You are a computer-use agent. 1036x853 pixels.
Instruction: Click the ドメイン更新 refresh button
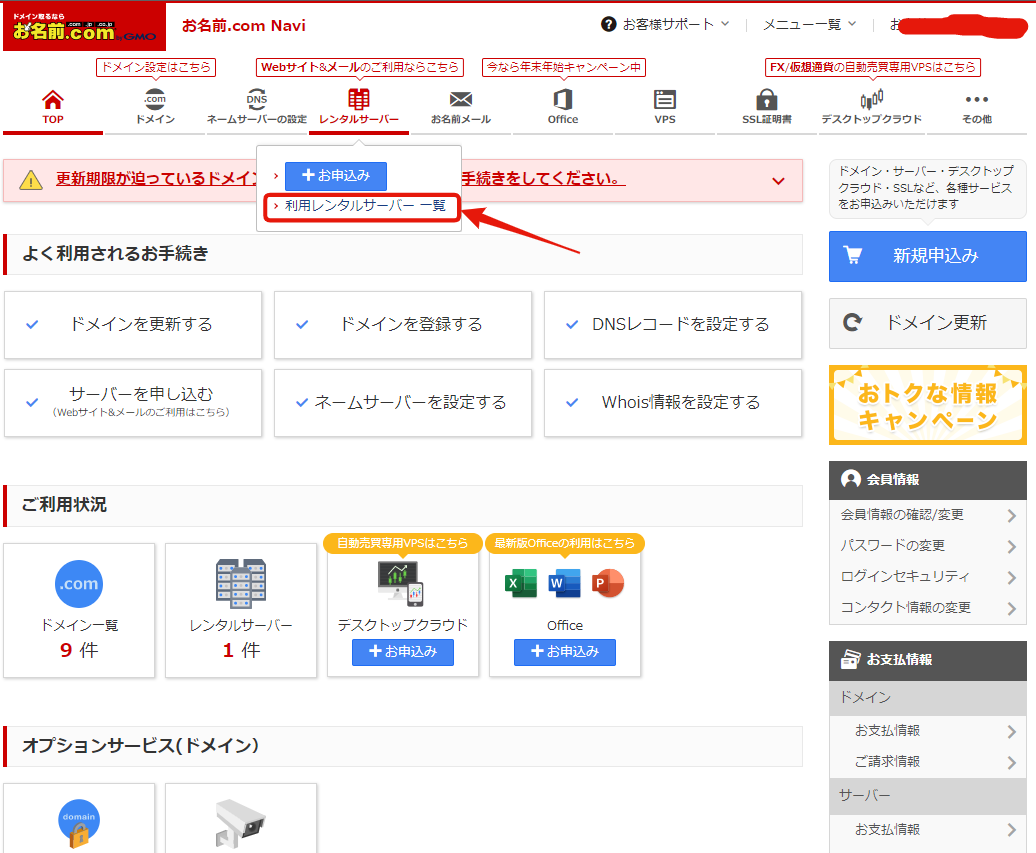927,323
